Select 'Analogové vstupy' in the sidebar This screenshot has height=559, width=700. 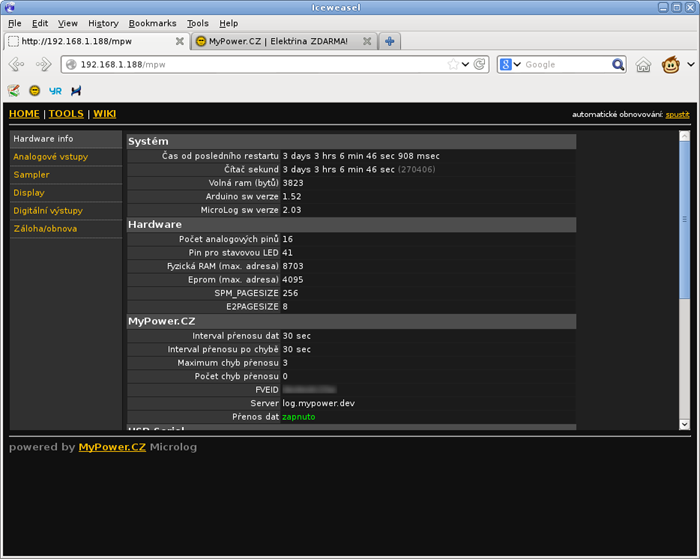pyautogui.click(x=50, y=157)
